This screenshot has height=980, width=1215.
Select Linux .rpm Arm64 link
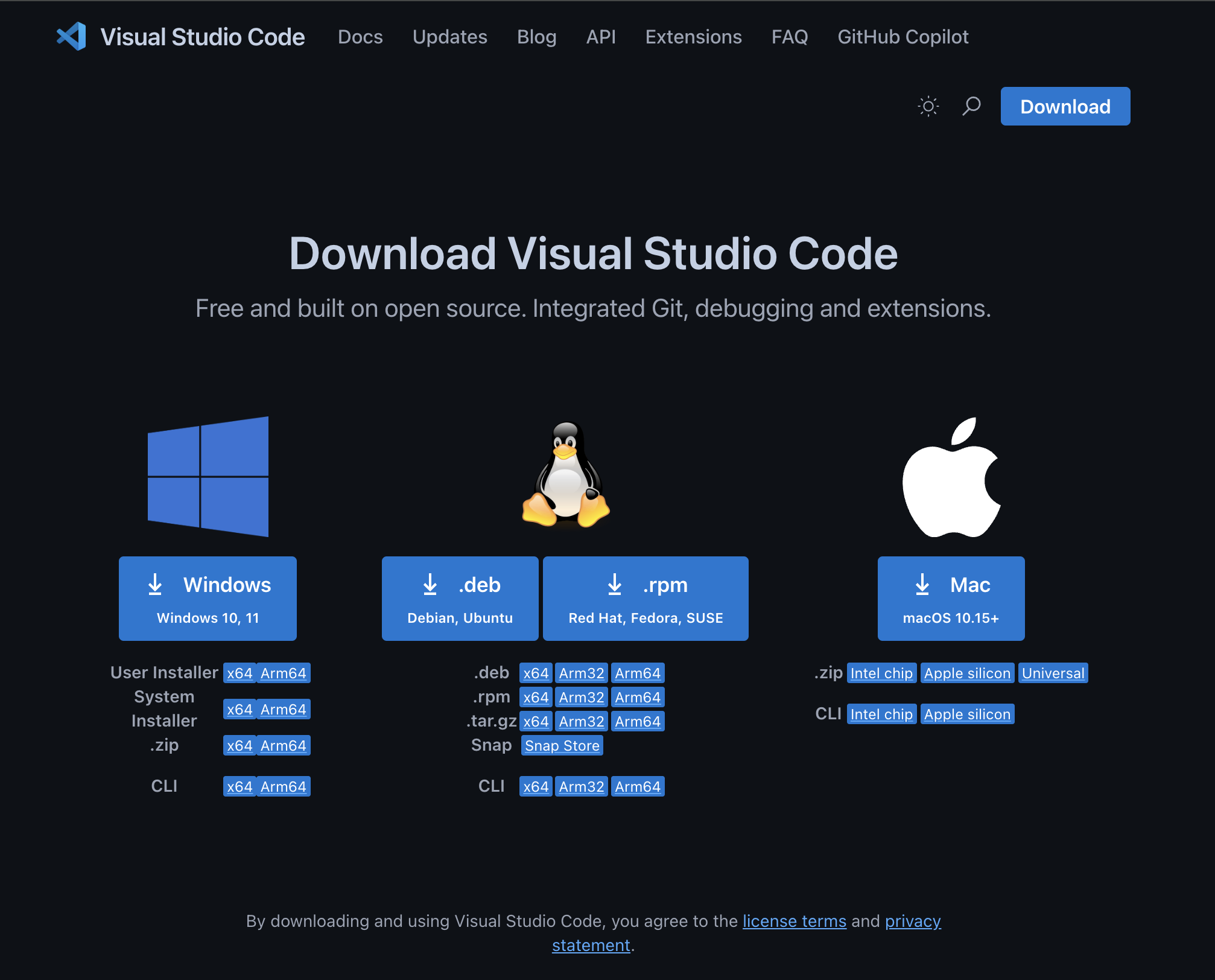(638, 697)
